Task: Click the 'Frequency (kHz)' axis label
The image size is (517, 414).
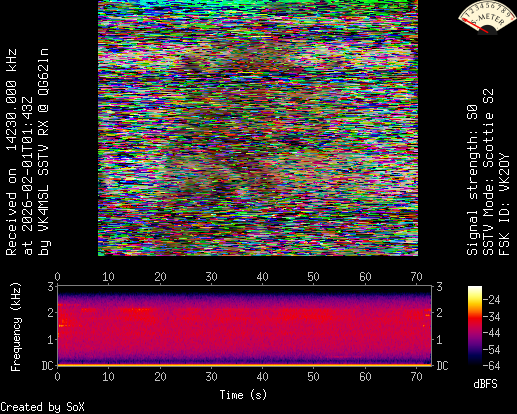Action: pos(15,327)
